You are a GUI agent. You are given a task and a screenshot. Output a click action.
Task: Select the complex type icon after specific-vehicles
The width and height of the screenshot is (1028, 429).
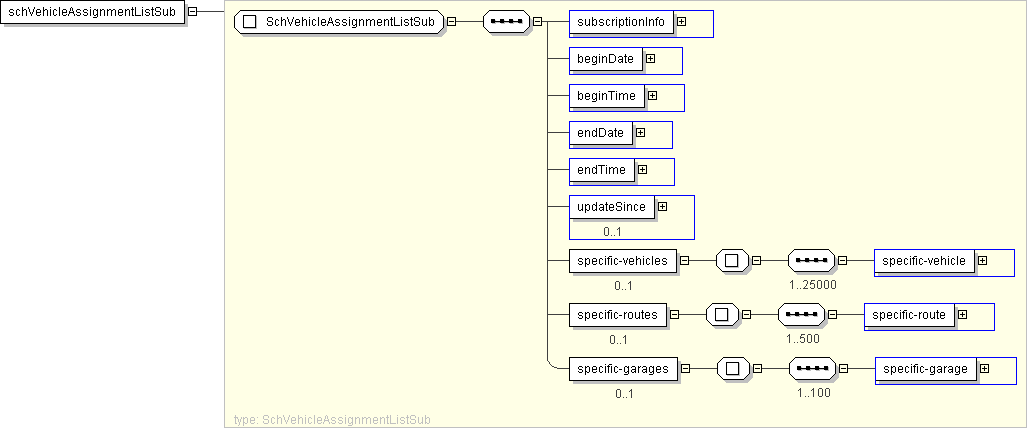point(732,261)
